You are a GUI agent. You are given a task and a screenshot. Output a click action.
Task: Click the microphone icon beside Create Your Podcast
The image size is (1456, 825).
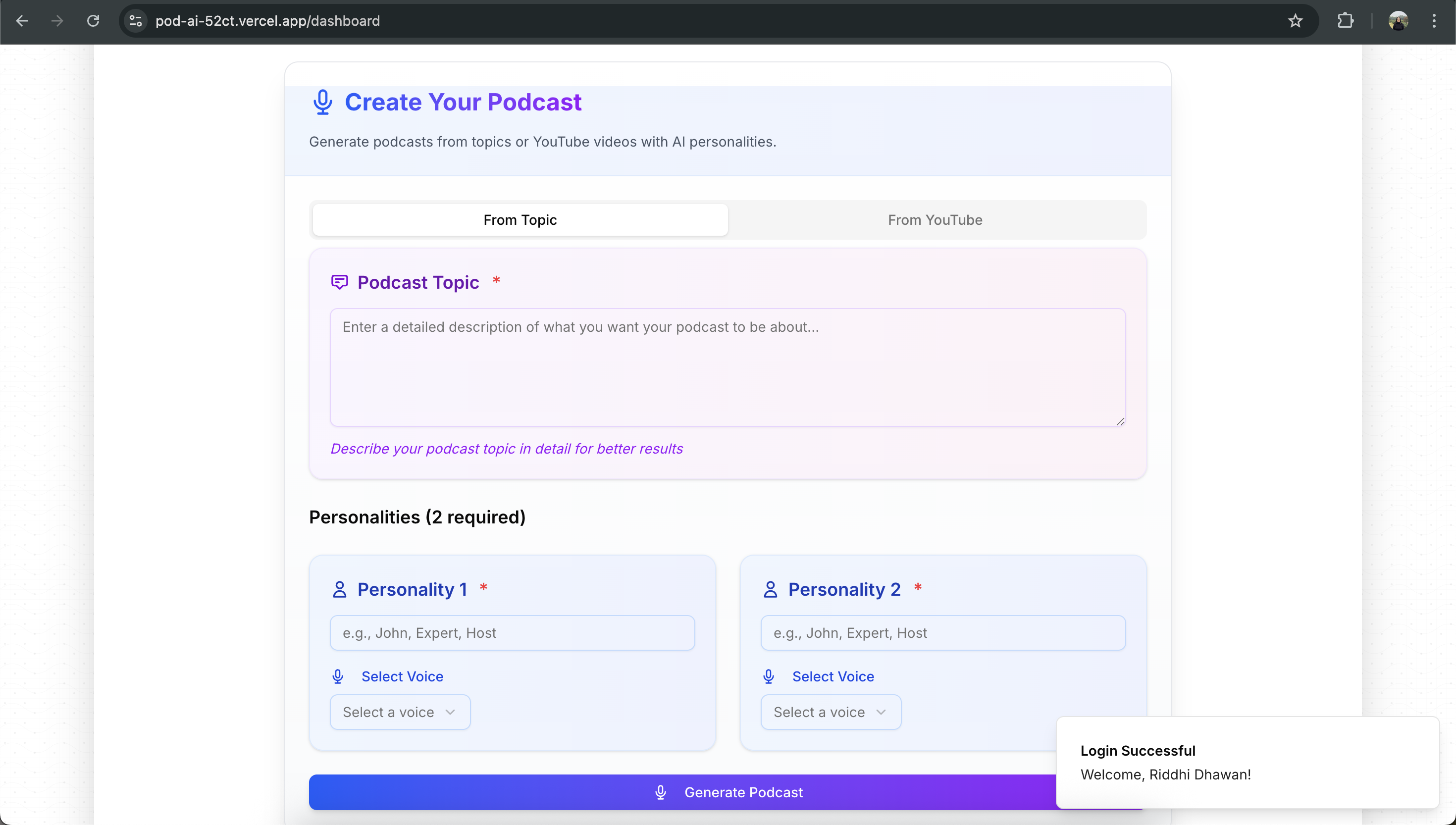pos(322,102)
